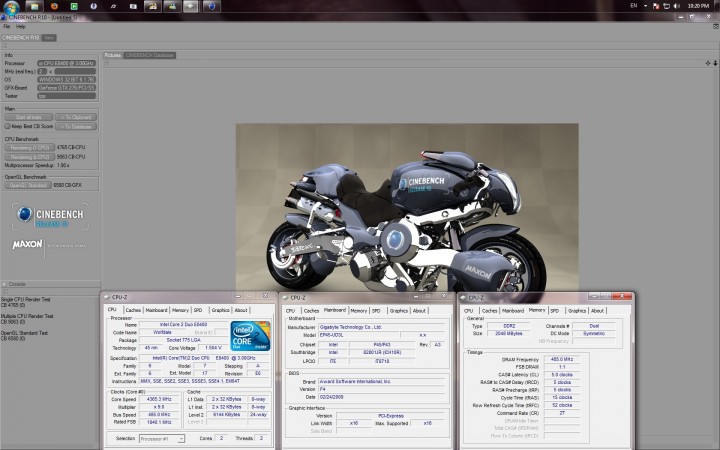This screenshot has width=720, height=450.
Task: Select SPD tab in first CPU-Z window
Action: click(198, 310)
